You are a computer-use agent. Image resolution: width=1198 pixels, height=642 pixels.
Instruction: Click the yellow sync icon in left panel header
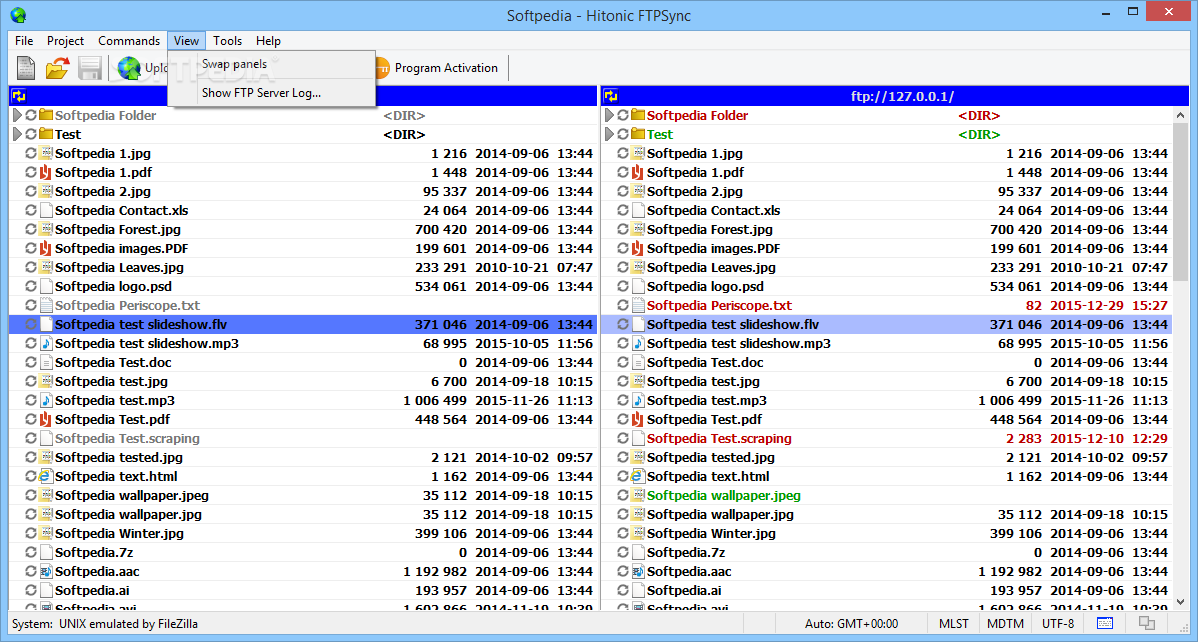pos(19,96)
